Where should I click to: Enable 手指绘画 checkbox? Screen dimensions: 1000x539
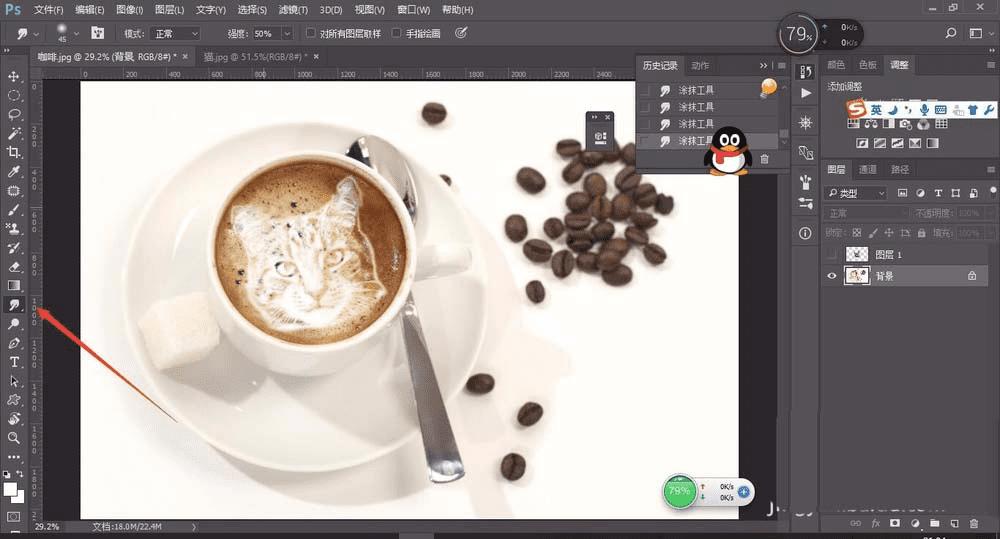pos(397,33)
